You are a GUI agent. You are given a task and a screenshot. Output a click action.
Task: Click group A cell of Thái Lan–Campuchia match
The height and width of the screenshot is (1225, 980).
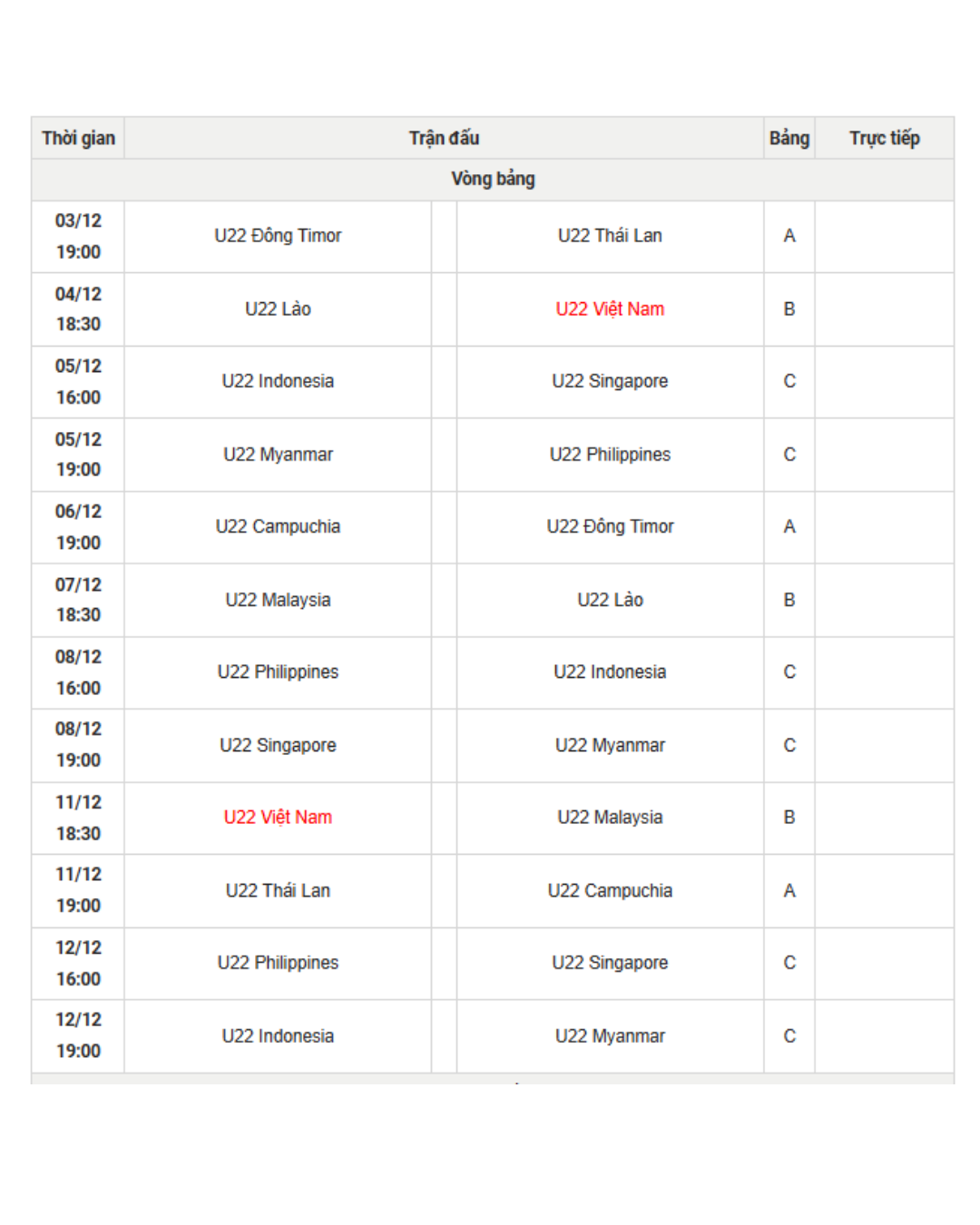click(789, 890)
